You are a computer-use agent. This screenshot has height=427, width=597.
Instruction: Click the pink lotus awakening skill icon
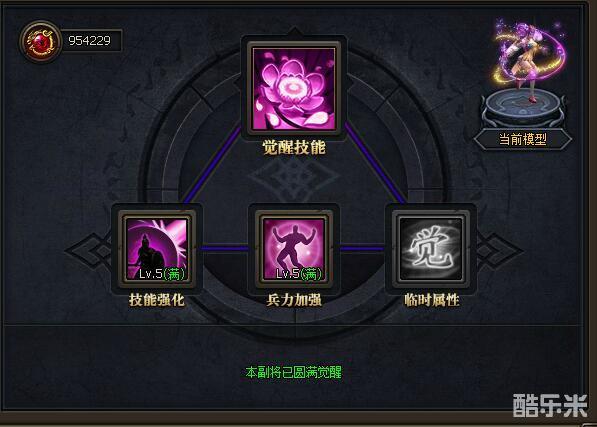[294, 88]
